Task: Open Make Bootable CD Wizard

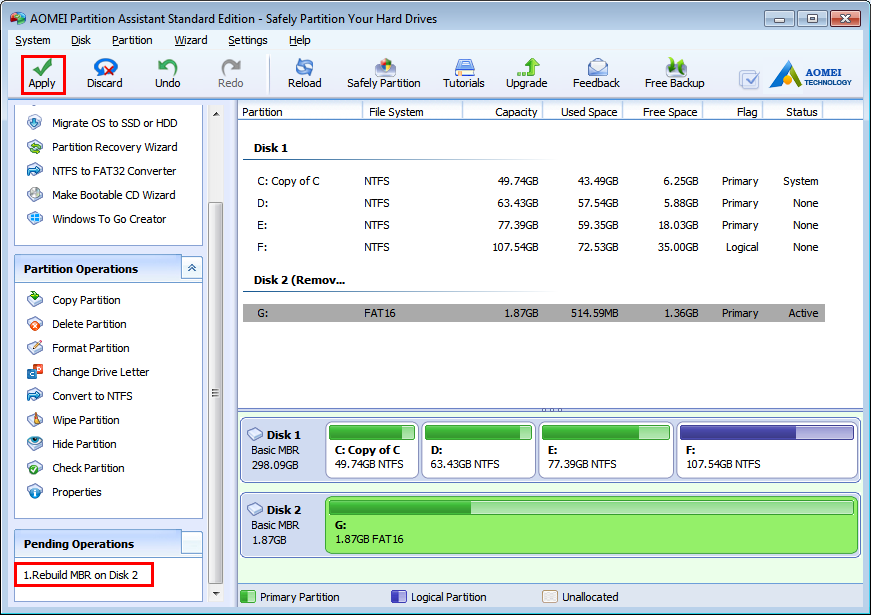Action: (x=102, y=195)
